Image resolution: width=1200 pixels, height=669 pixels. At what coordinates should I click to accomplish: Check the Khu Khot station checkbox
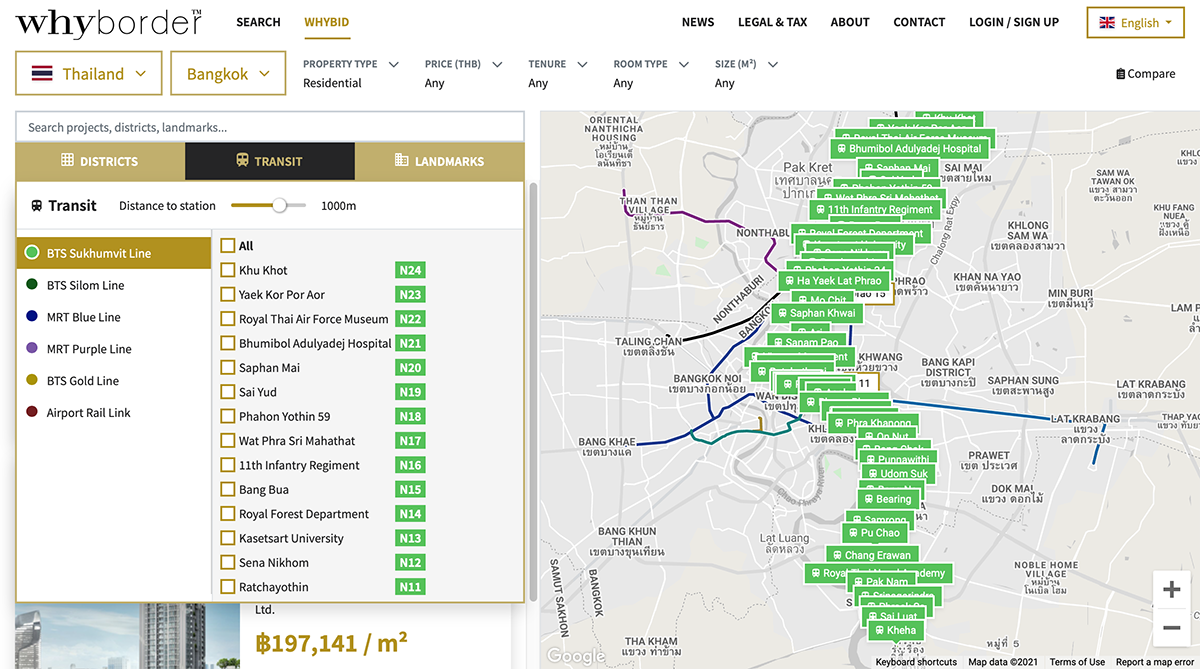pos(228,270)
